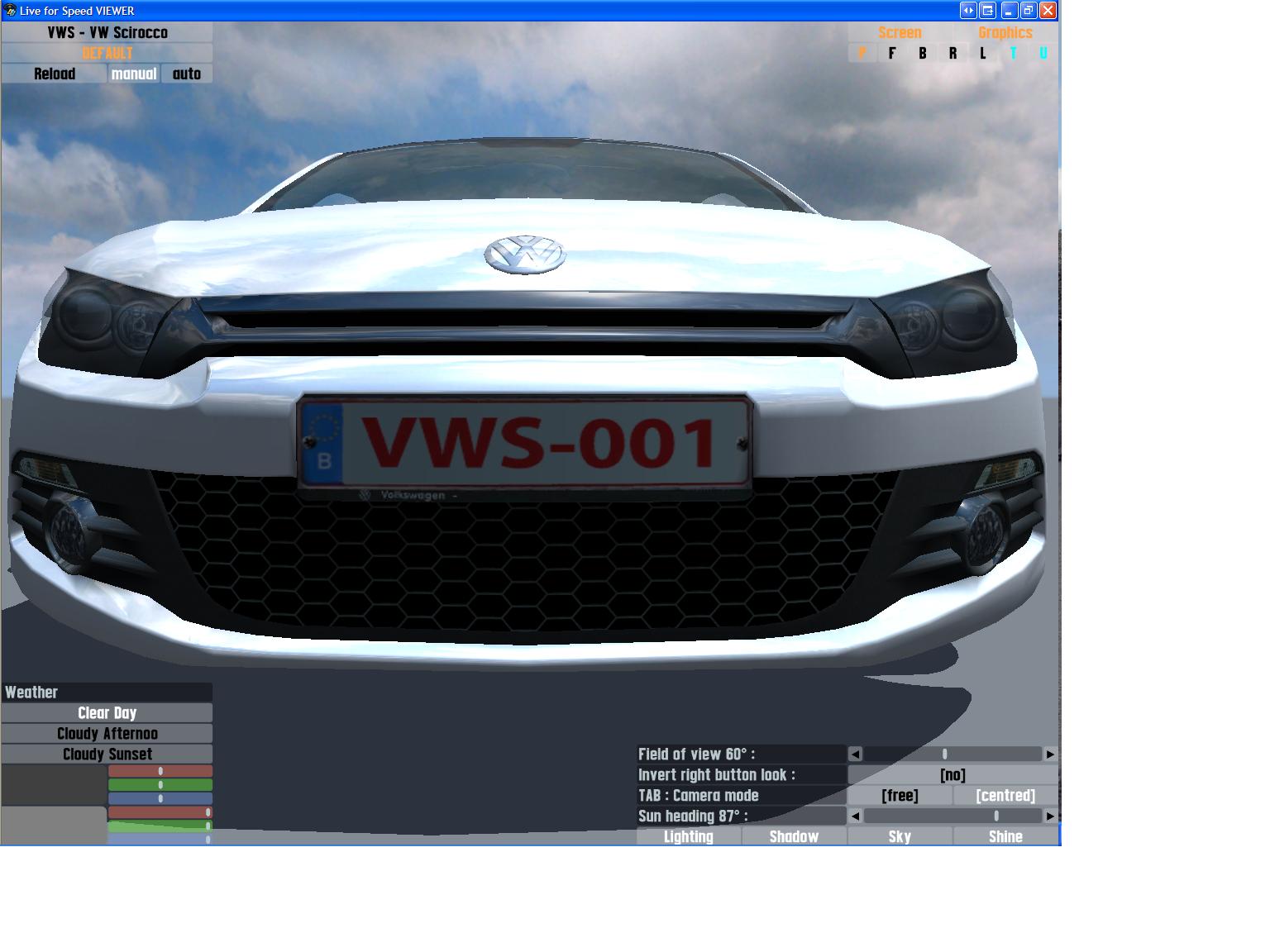Adjust the upper green colour slider
This screenshot has width=1270, height=952.
[160, 785]
